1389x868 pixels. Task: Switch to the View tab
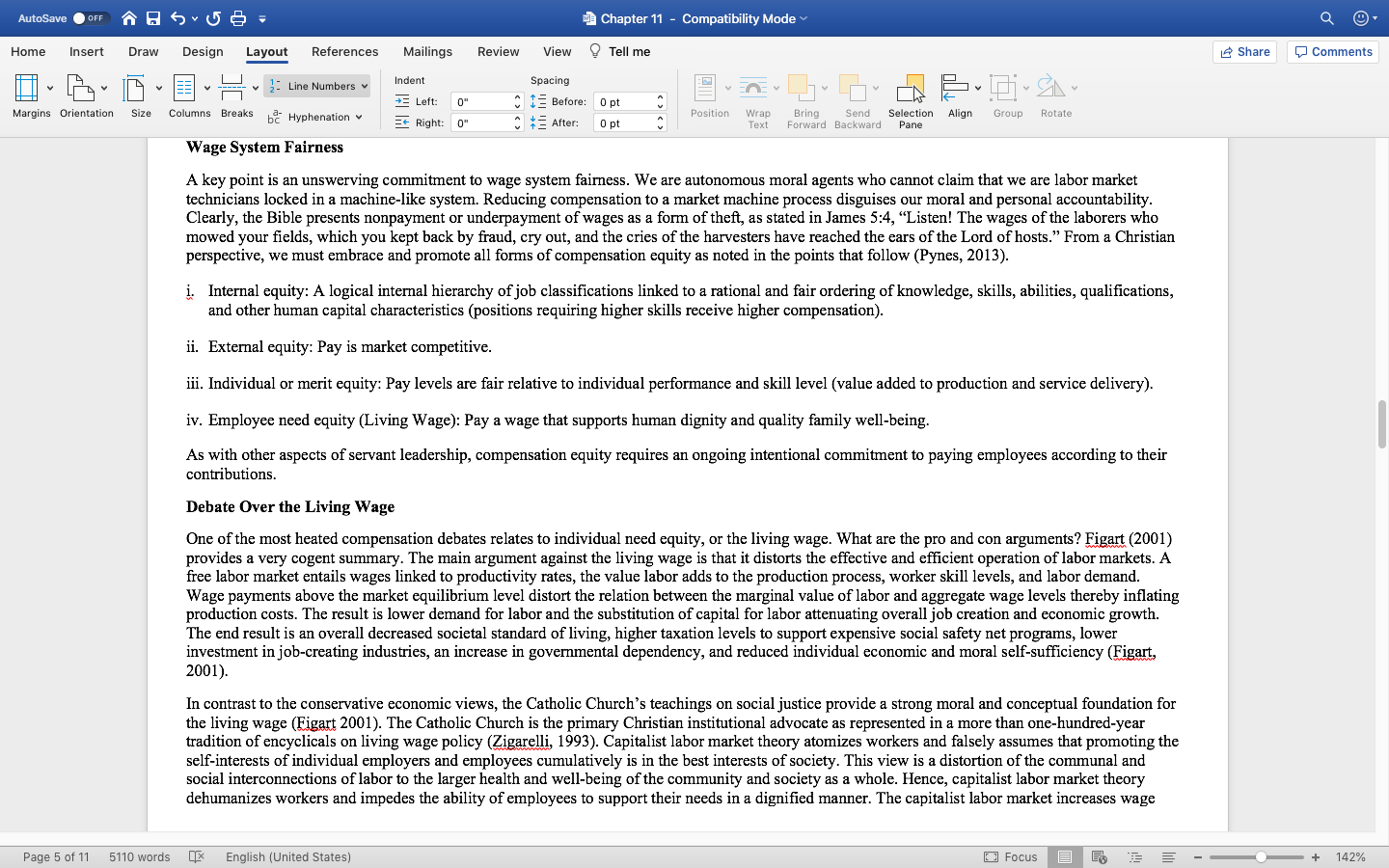(x=557, y=51)
